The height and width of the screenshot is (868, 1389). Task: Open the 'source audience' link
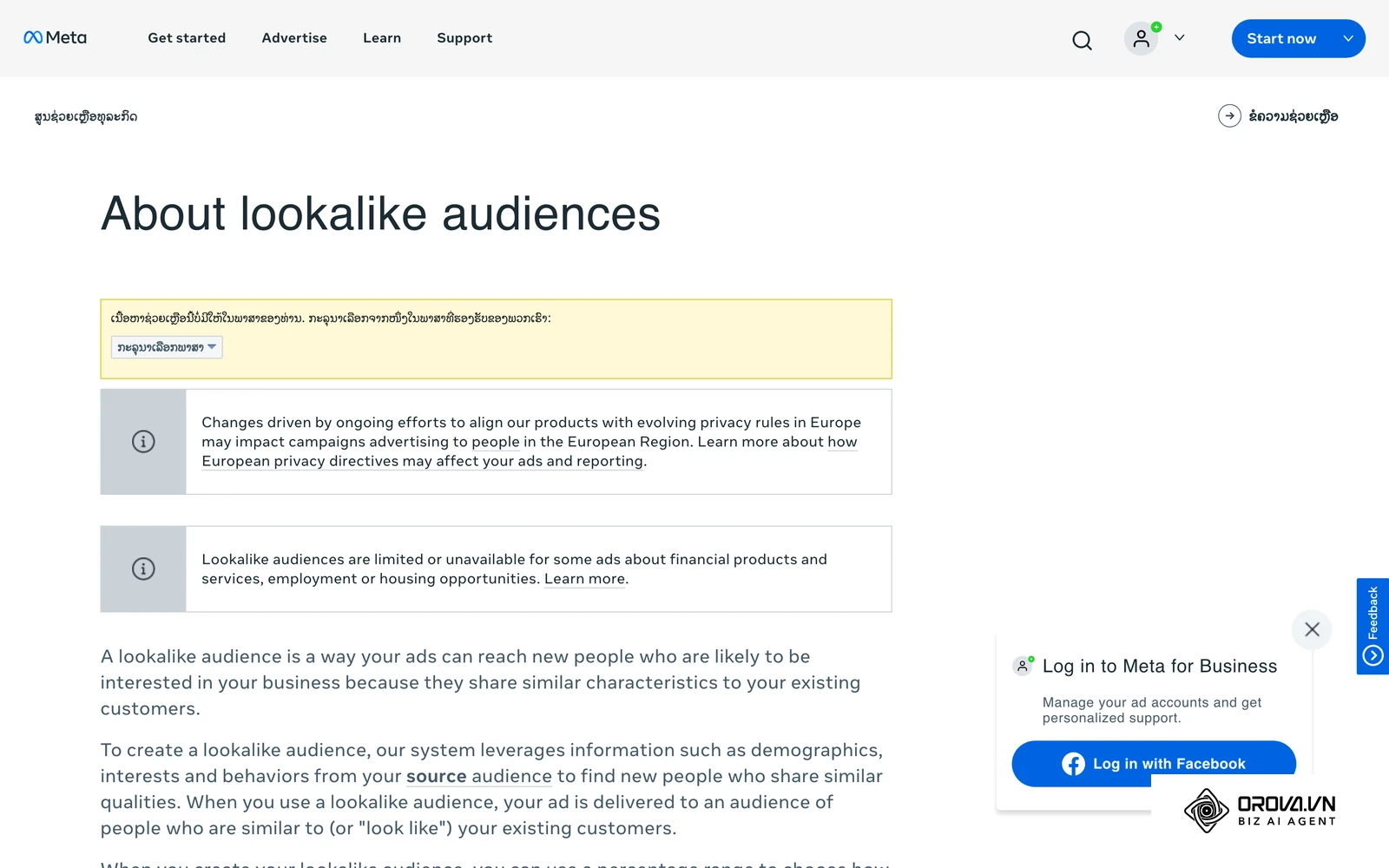coord(479,776)
